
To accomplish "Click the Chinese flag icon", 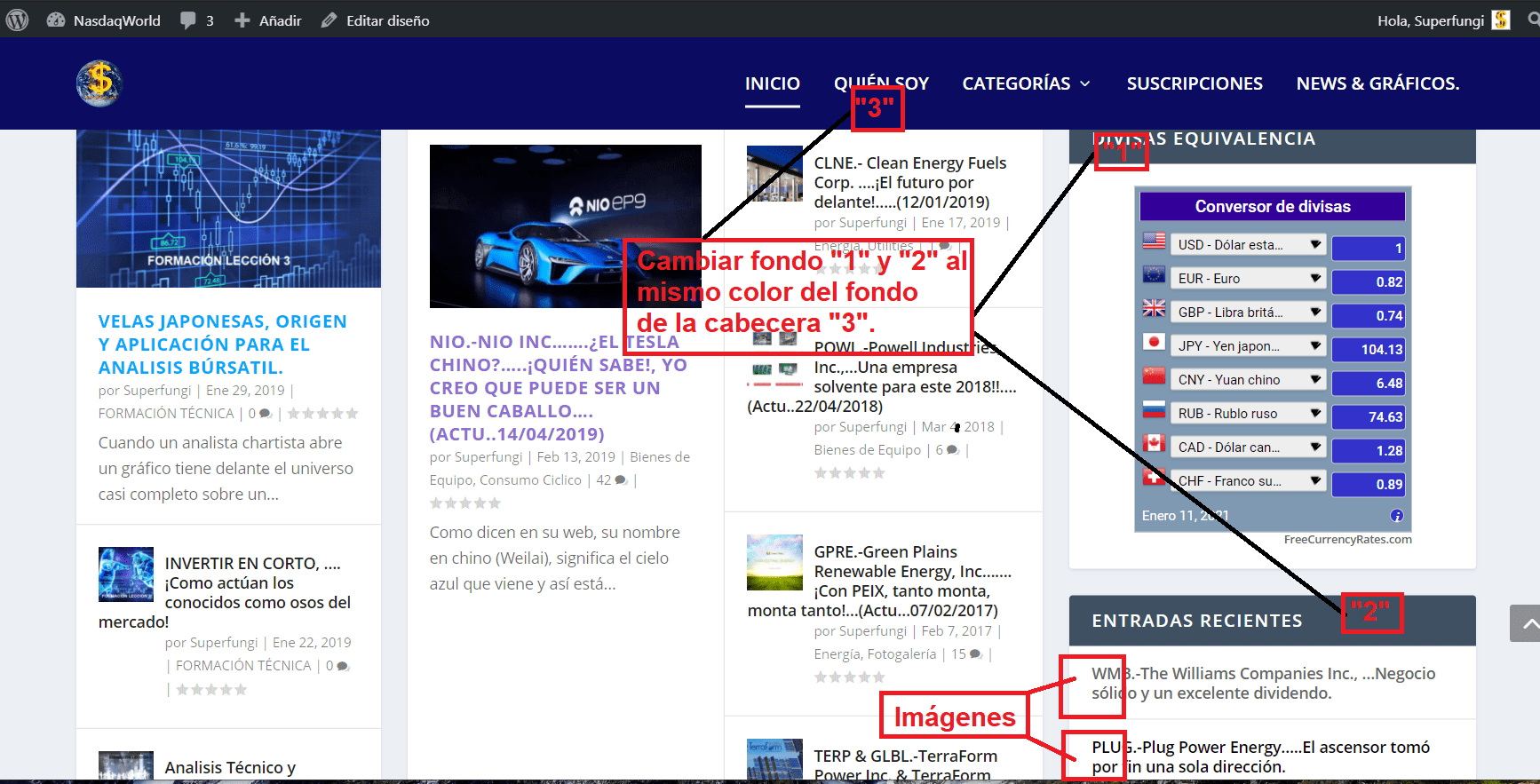I will point(1154,376).
